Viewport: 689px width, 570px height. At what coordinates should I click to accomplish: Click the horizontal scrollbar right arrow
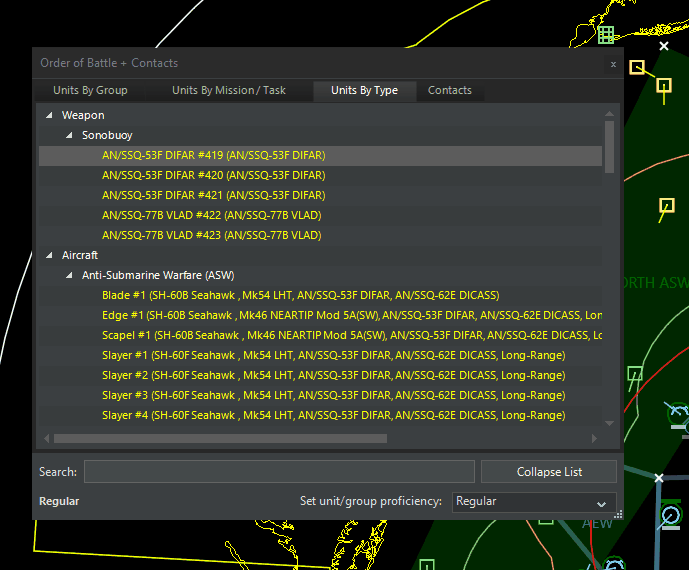tap(595, 439)
